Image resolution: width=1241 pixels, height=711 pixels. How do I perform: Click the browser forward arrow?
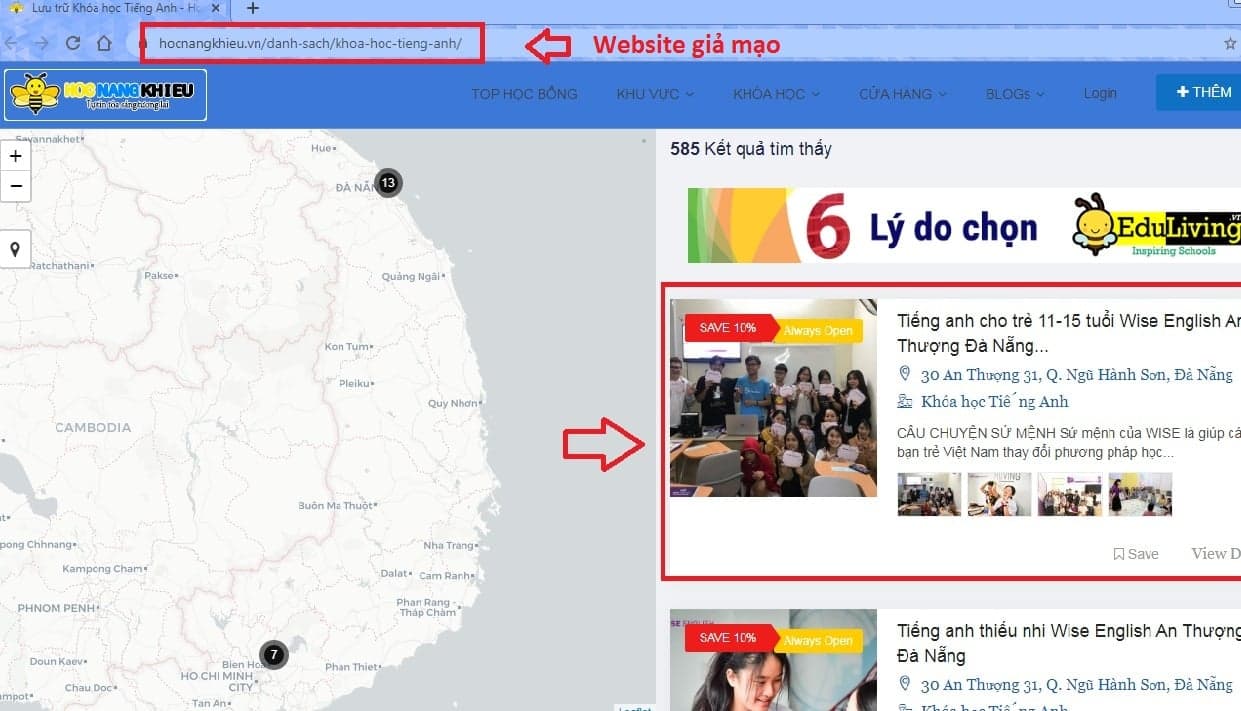click(41, 43)
